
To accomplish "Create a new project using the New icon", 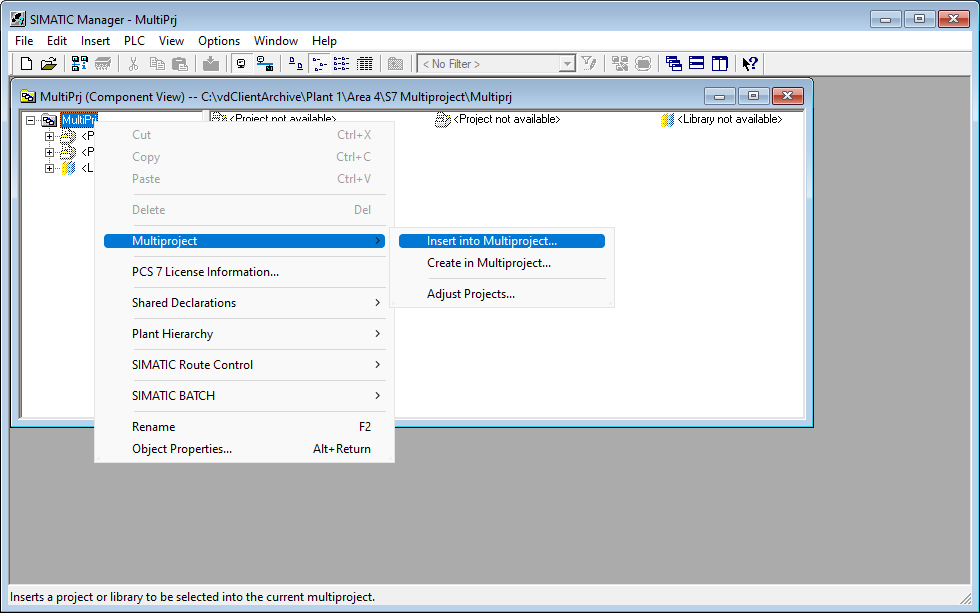I will tap(25, 63).
